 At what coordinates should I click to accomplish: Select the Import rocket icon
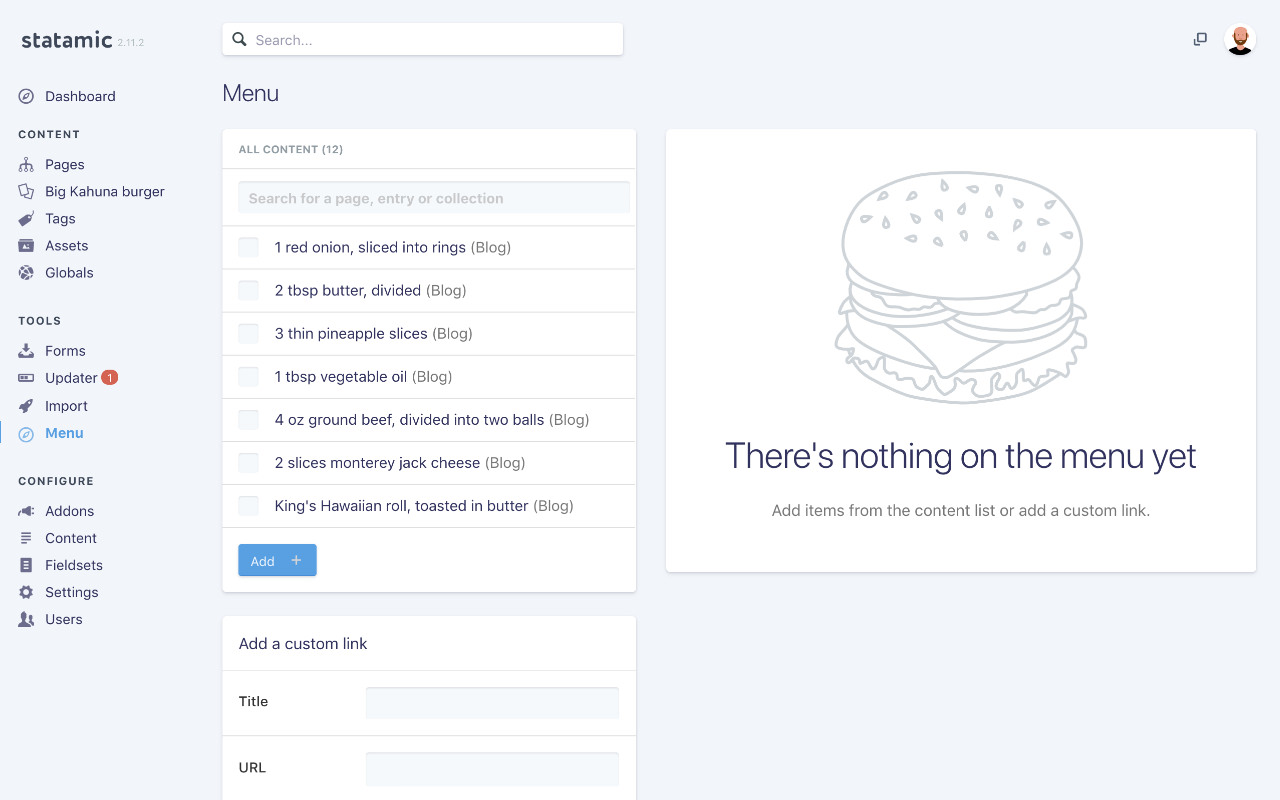coord(26,406)
